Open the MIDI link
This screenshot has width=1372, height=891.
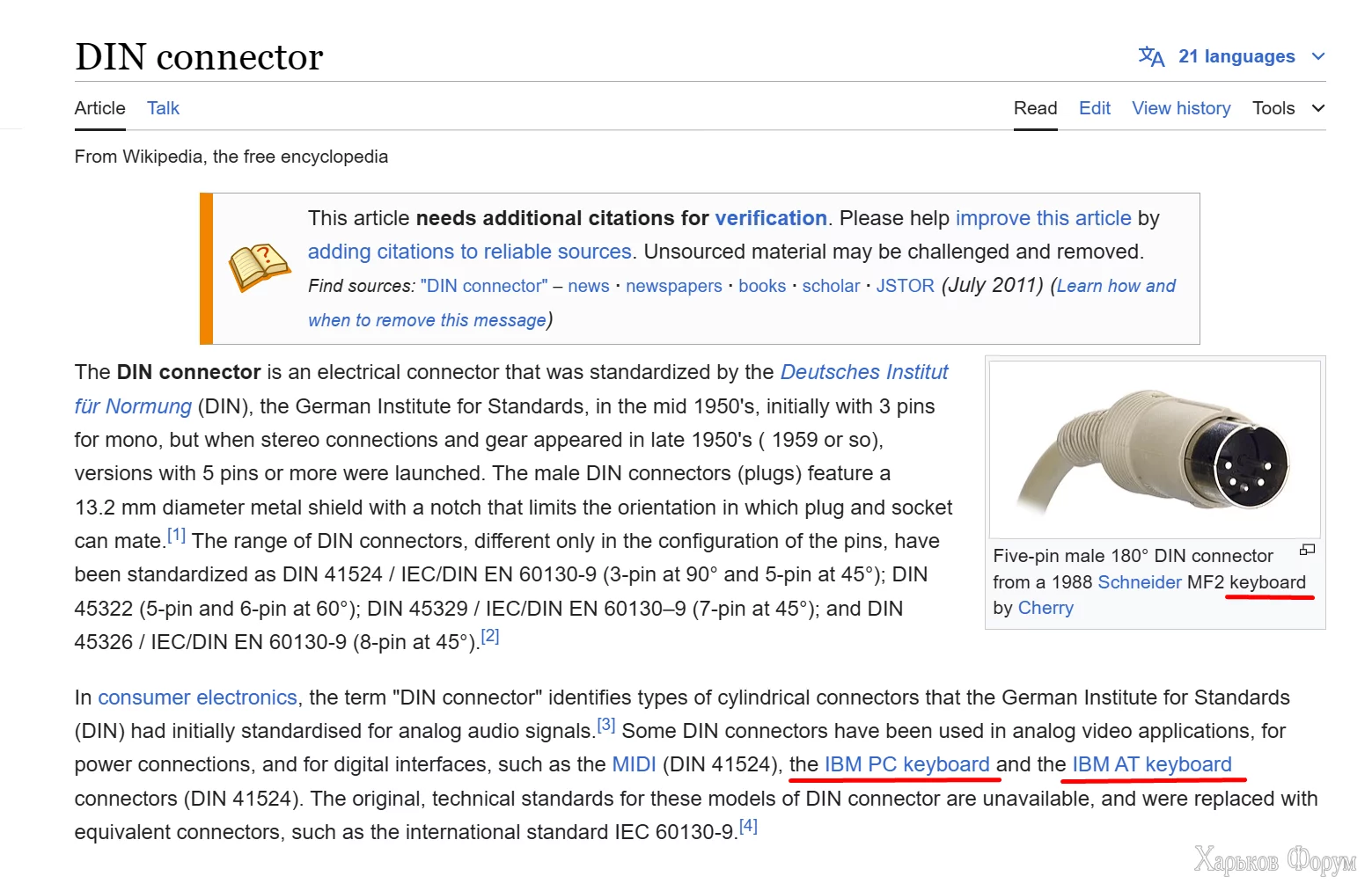click(x=634, y=764)
